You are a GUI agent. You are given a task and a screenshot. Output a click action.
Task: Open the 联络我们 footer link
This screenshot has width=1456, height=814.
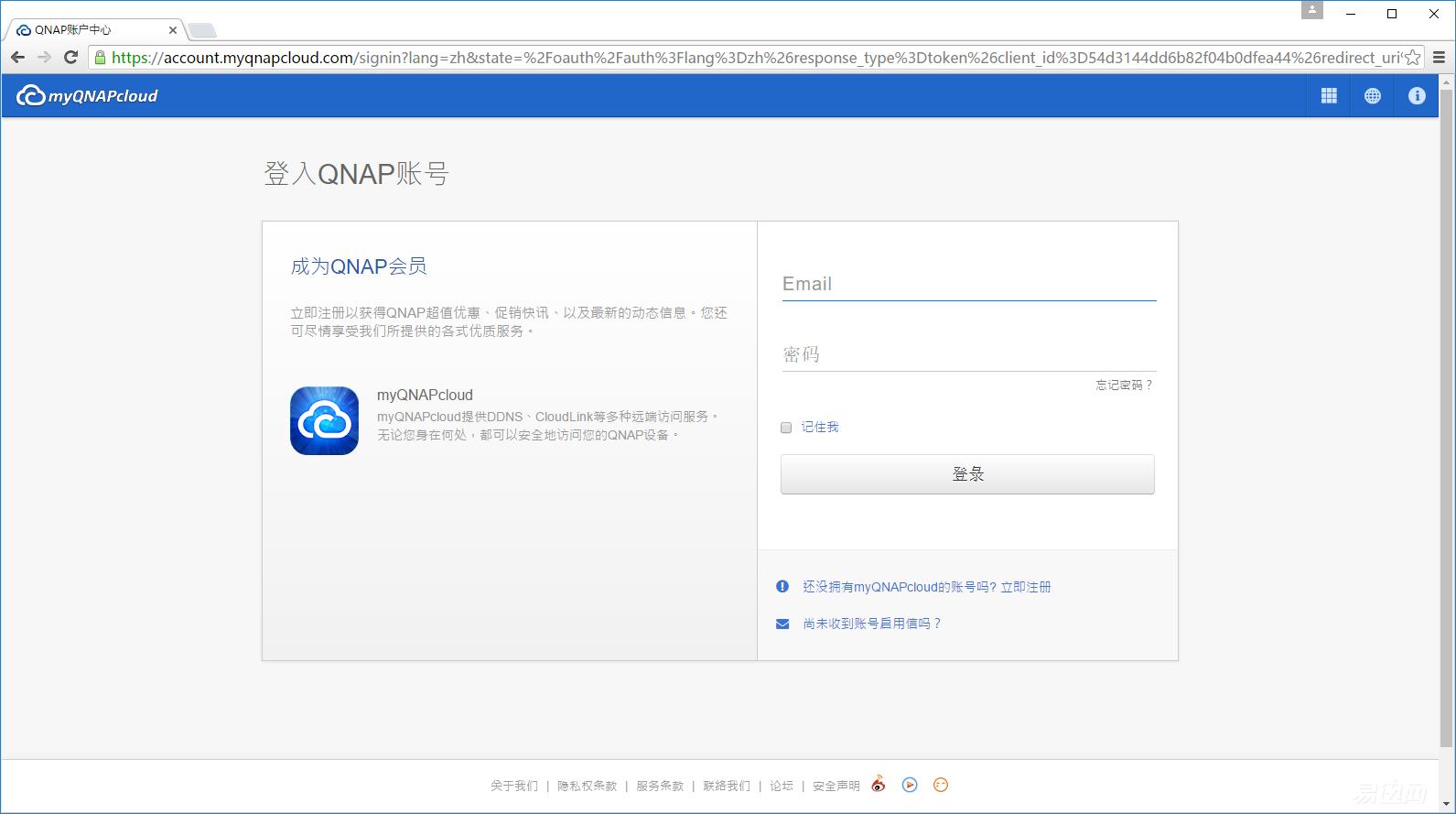pyautogui.click(x=727, y=786)
